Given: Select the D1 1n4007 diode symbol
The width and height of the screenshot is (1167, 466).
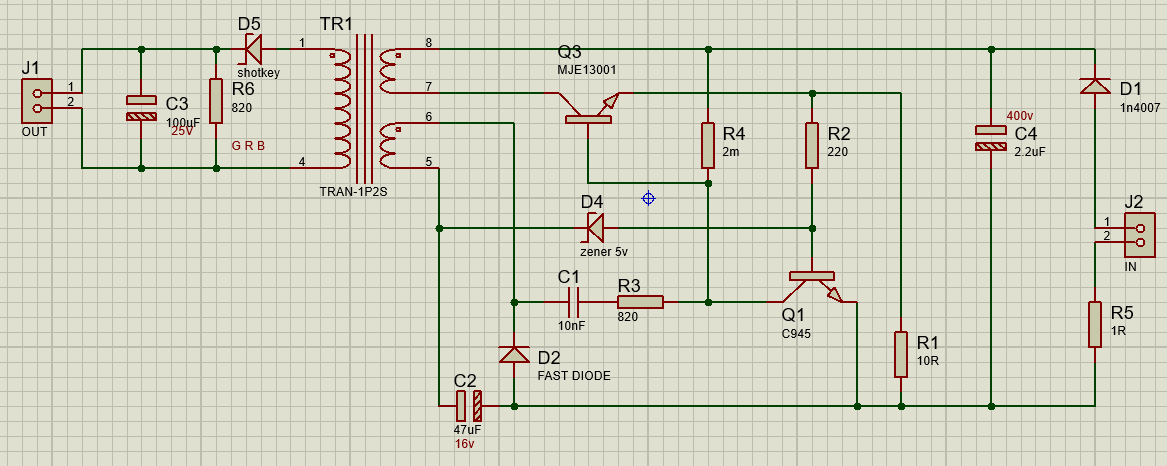Looking at the screenshot, I should (1095, 86).
